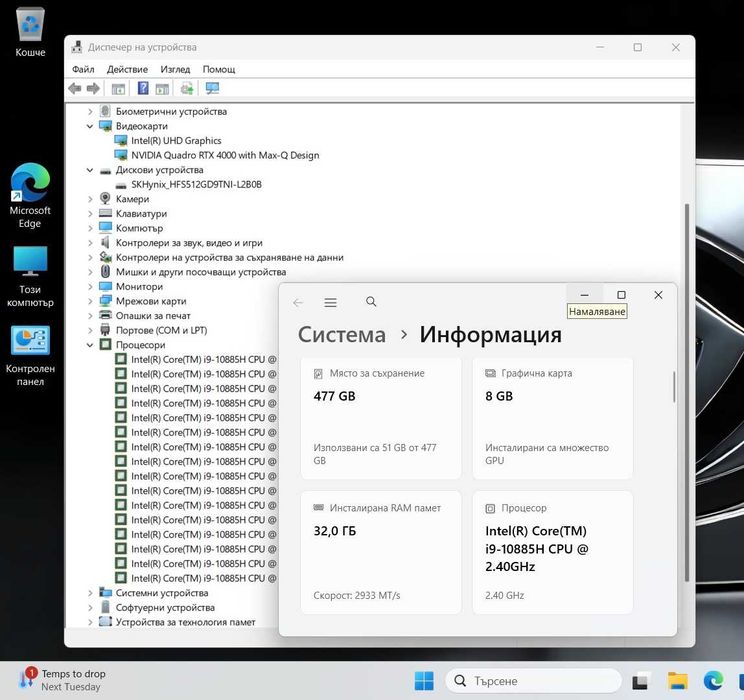Screen dimensions: 744x700
Task: Click the Help icon in Device Manager toolbar
Action: pos(143,88)
